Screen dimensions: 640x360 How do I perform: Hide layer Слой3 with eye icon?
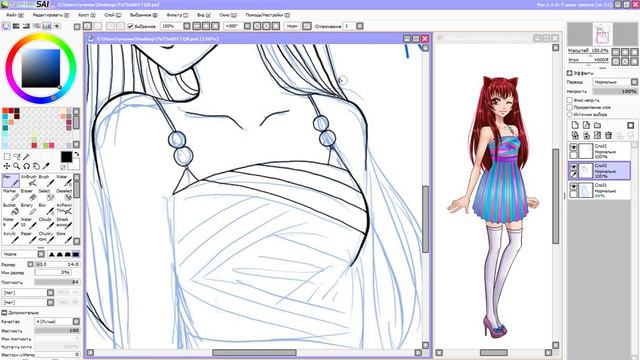pyautogui.click(x=573, y=167)
